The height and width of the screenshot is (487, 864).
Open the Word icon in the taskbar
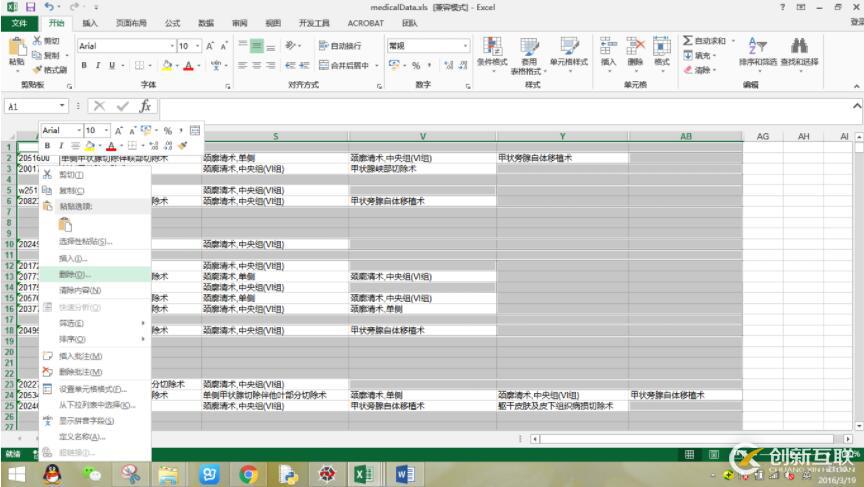pos(405,474)
